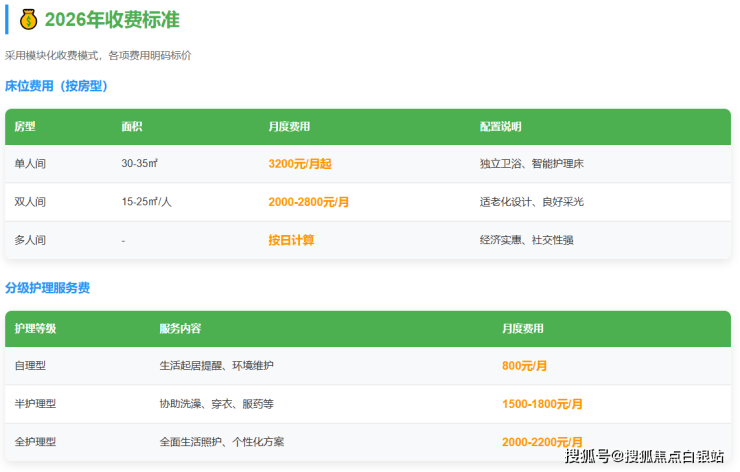Click the 800元/月 price
740x472 pixels.
(x=524, y=366)
